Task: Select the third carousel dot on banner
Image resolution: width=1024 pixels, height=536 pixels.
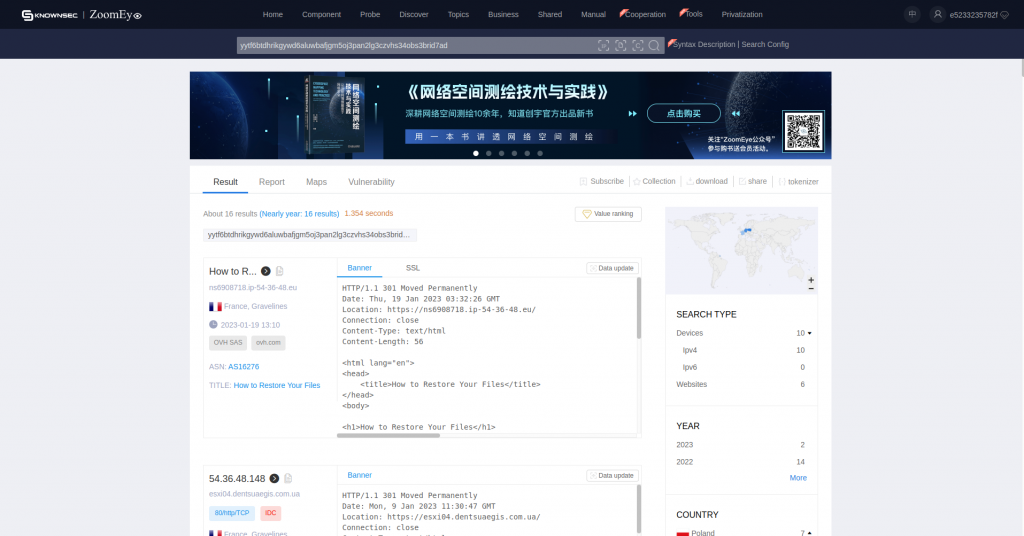Action: (x=502, y=153)
